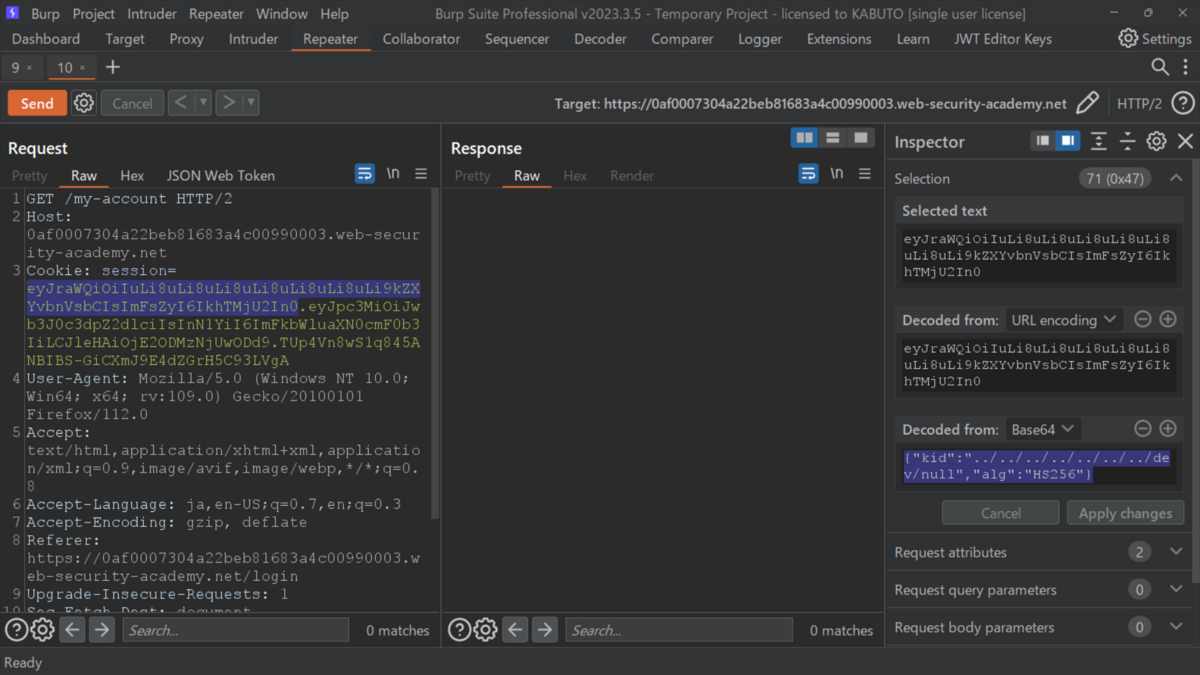Send the request
1200x675 pixels.
[37, 103]
